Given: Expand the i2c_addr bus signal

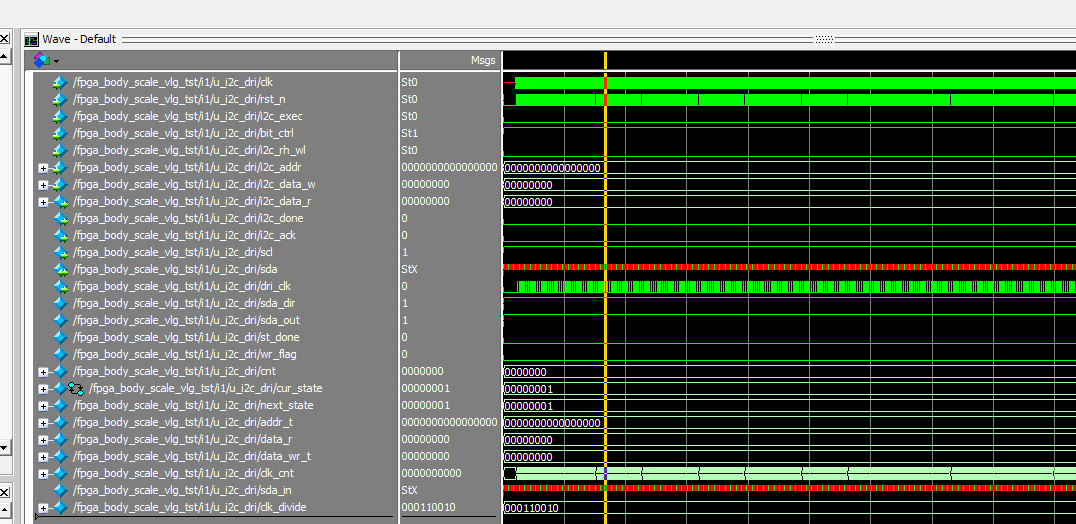Looking at the screenshot, I should tap(43, 168).
